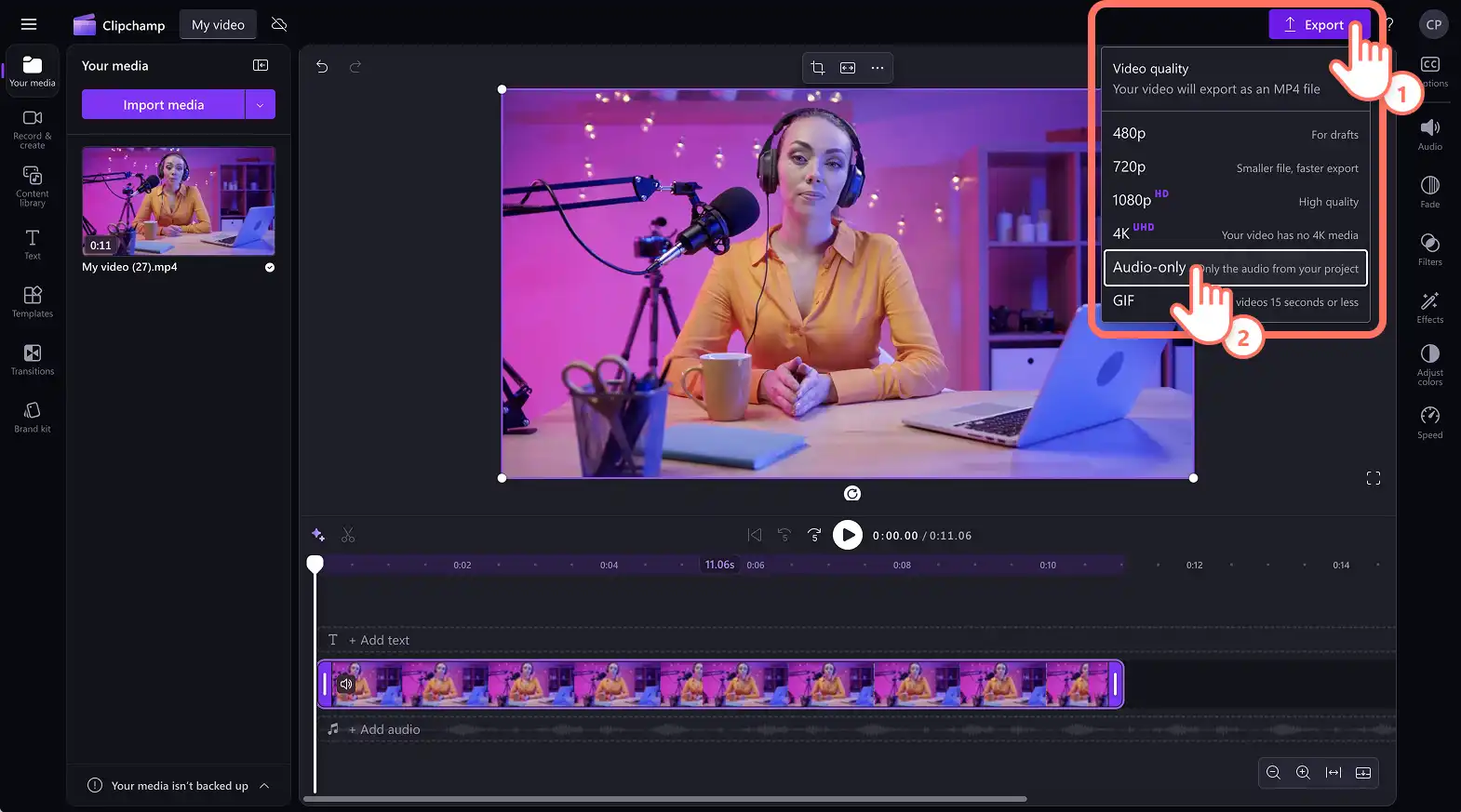Click the AI sparkle icon above timeline
1461x812 pixels.
coord(318,535)
